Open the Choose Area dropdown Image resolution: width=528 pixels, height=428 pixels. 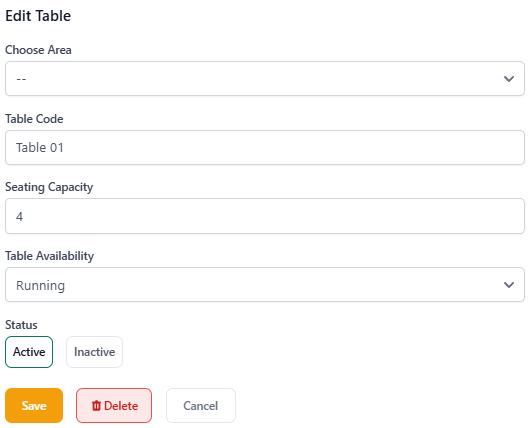265,78
